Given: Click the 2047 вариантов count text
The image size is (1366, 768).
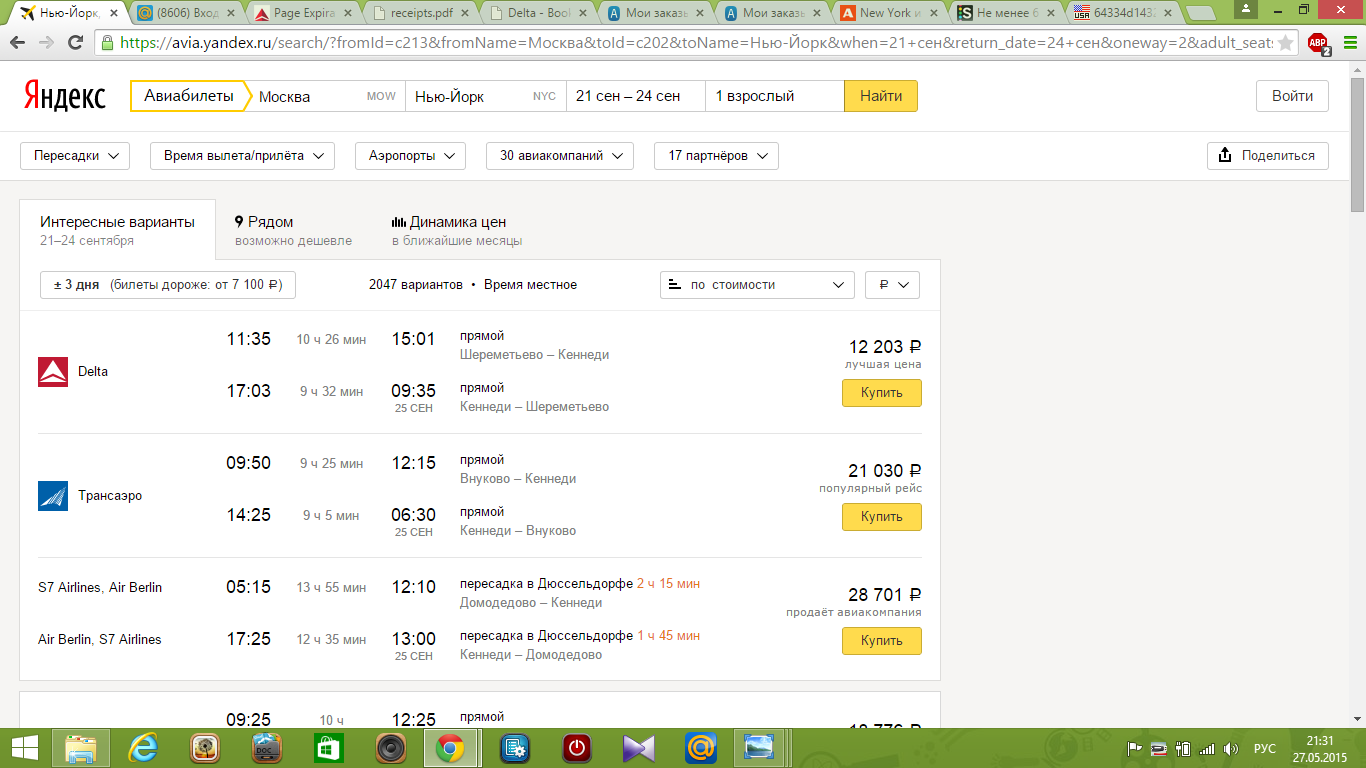Looking at the screenshot, I should [x=415, y=285].
